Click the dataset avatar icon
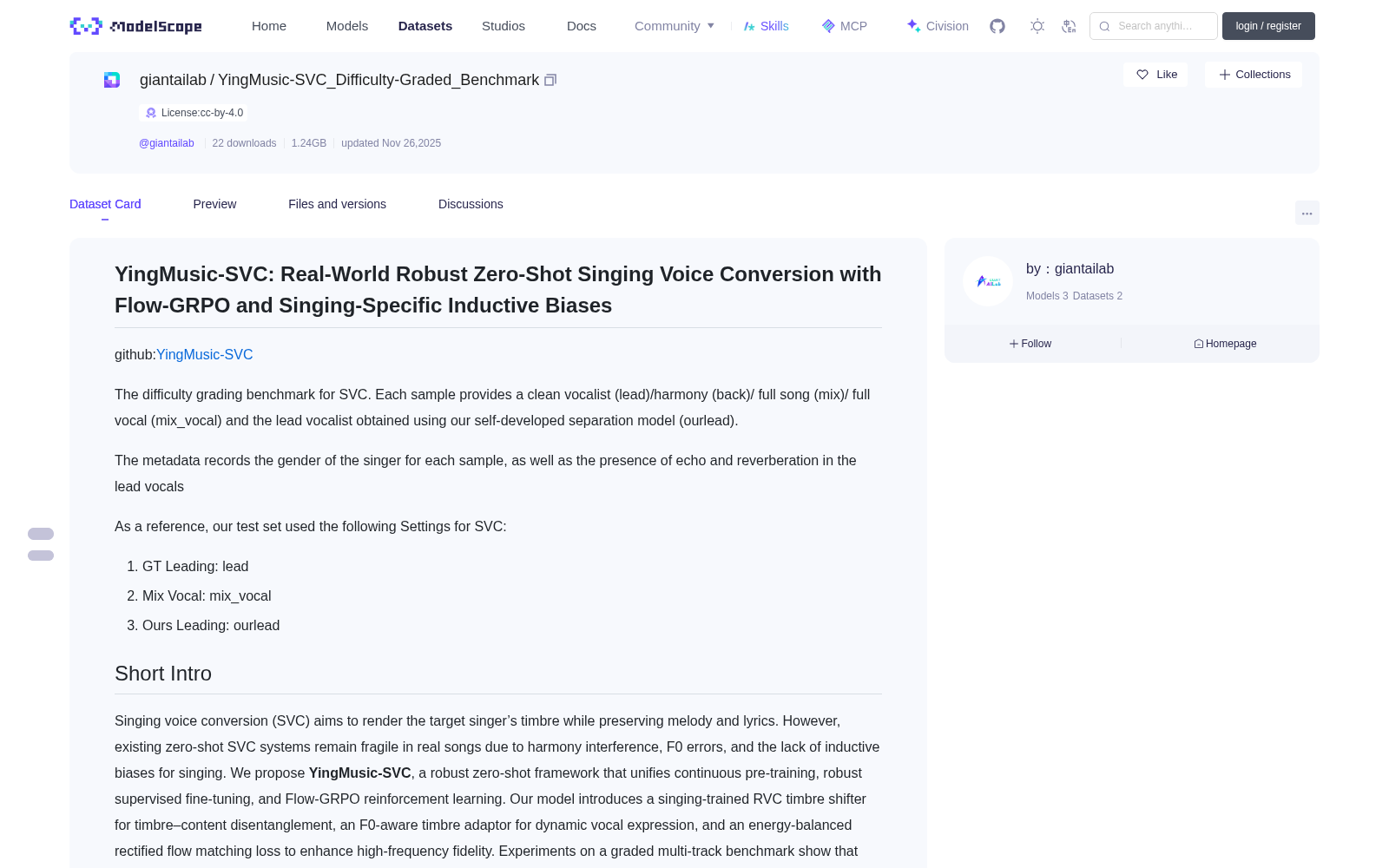 (112, 80)
